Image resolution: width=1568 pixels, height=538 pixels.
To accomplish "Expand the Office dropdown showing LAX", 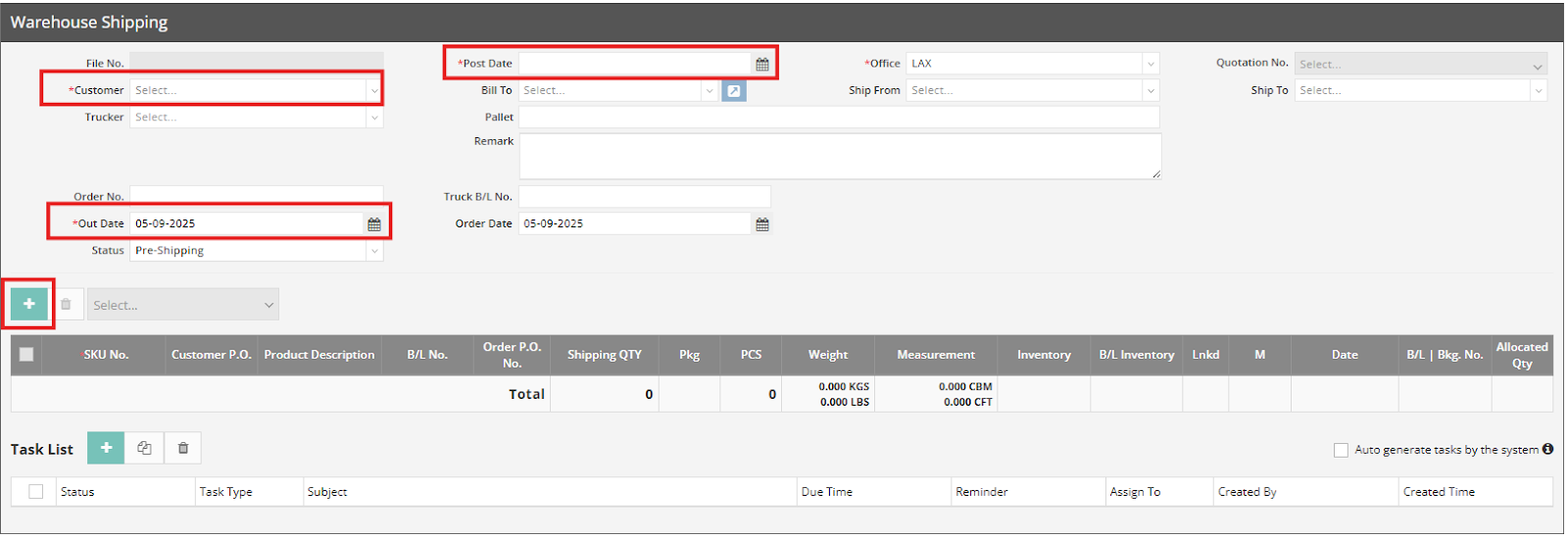I will pos(1032,64).
